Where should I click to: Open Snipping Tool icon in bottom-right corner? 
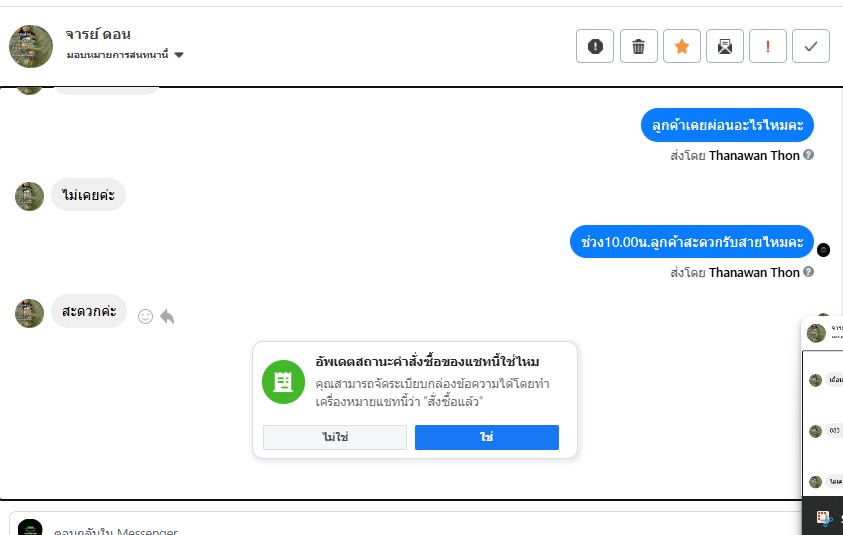pos(824,518)
